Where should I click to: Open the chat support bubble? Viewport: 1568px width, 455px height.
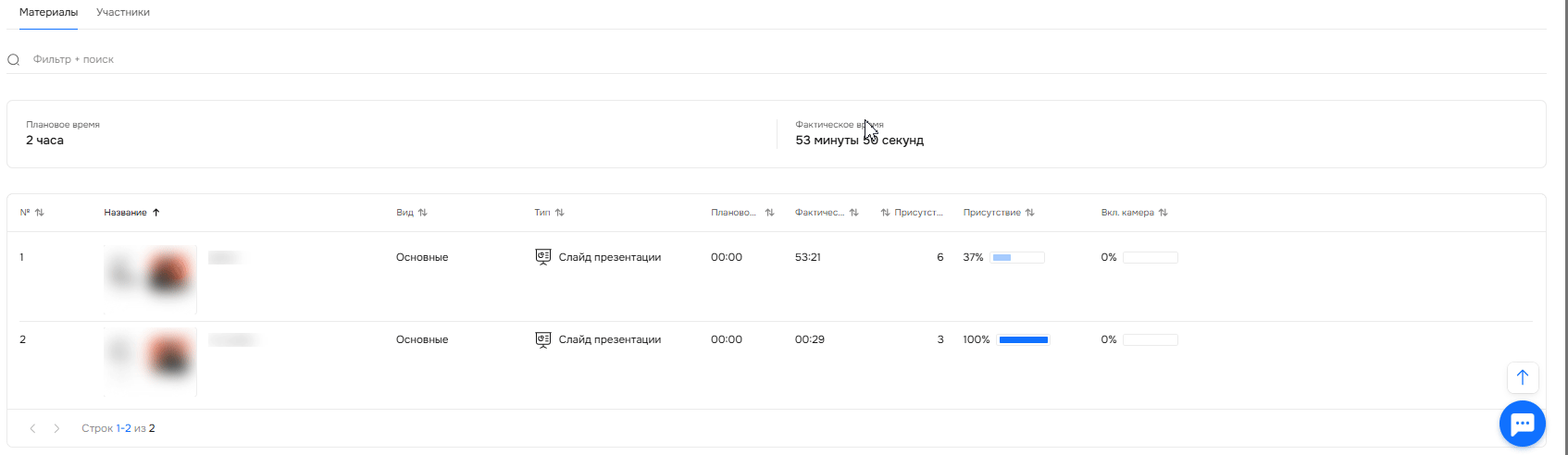[1522, 424]
